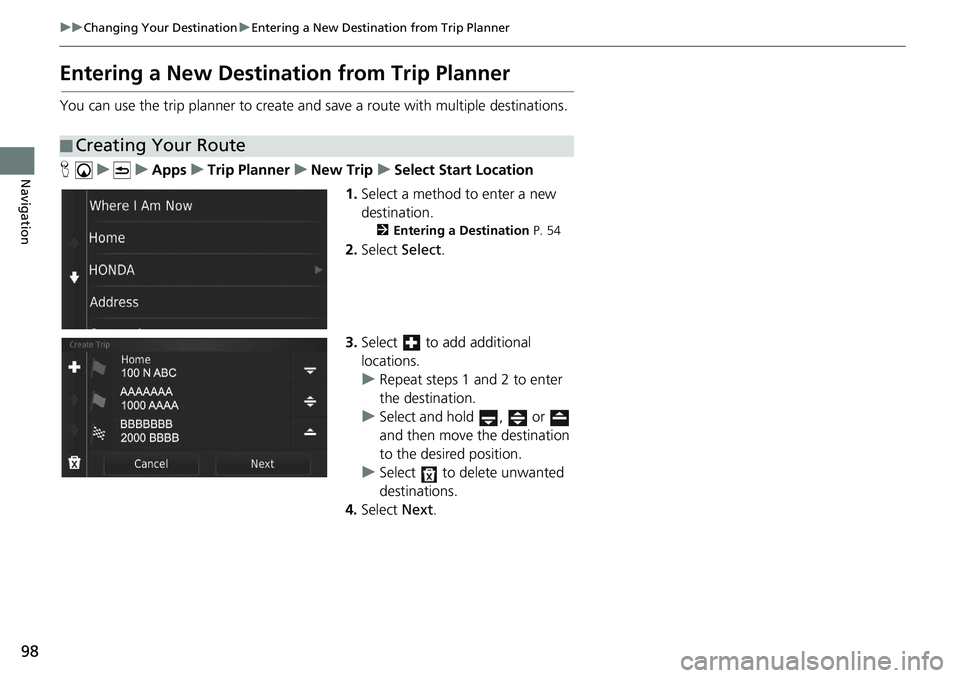This screenshot has height=678, width=960.
Task: Click the up-down move icon in the instructions
Action: (517, 418)
